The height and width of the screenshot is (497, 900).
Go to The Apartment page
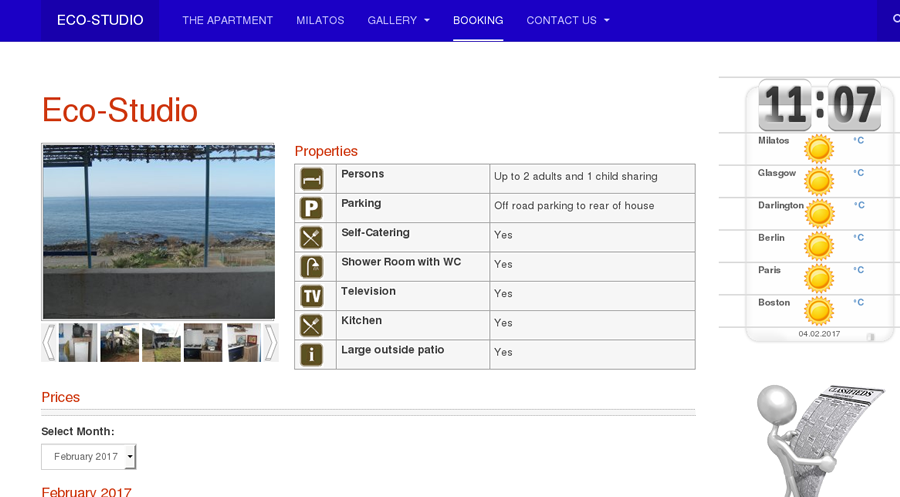[x=227, y=20]
